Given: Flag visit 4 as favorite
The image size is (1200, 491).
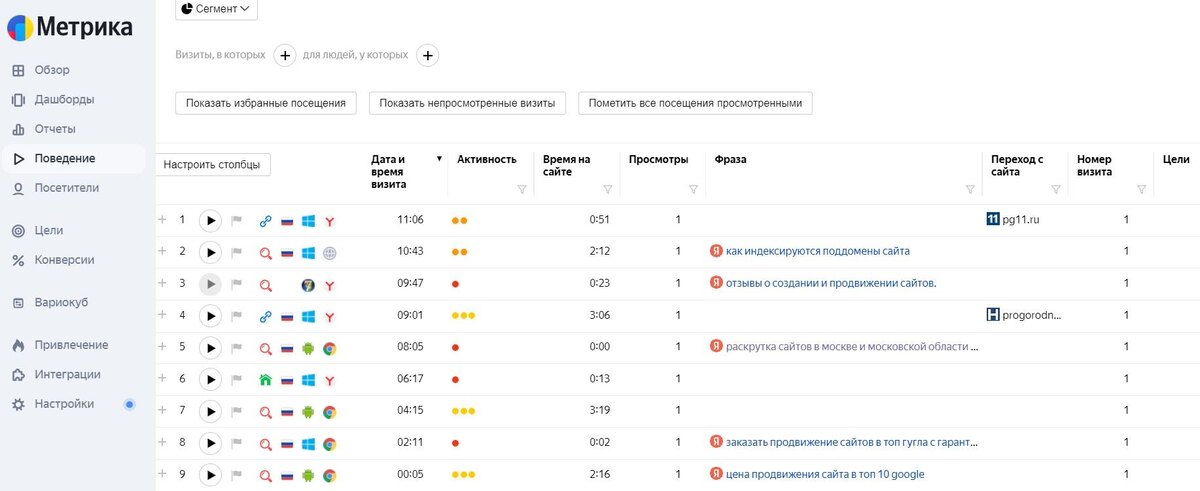Looking at the screenshot, I should [x=237, y=317].
